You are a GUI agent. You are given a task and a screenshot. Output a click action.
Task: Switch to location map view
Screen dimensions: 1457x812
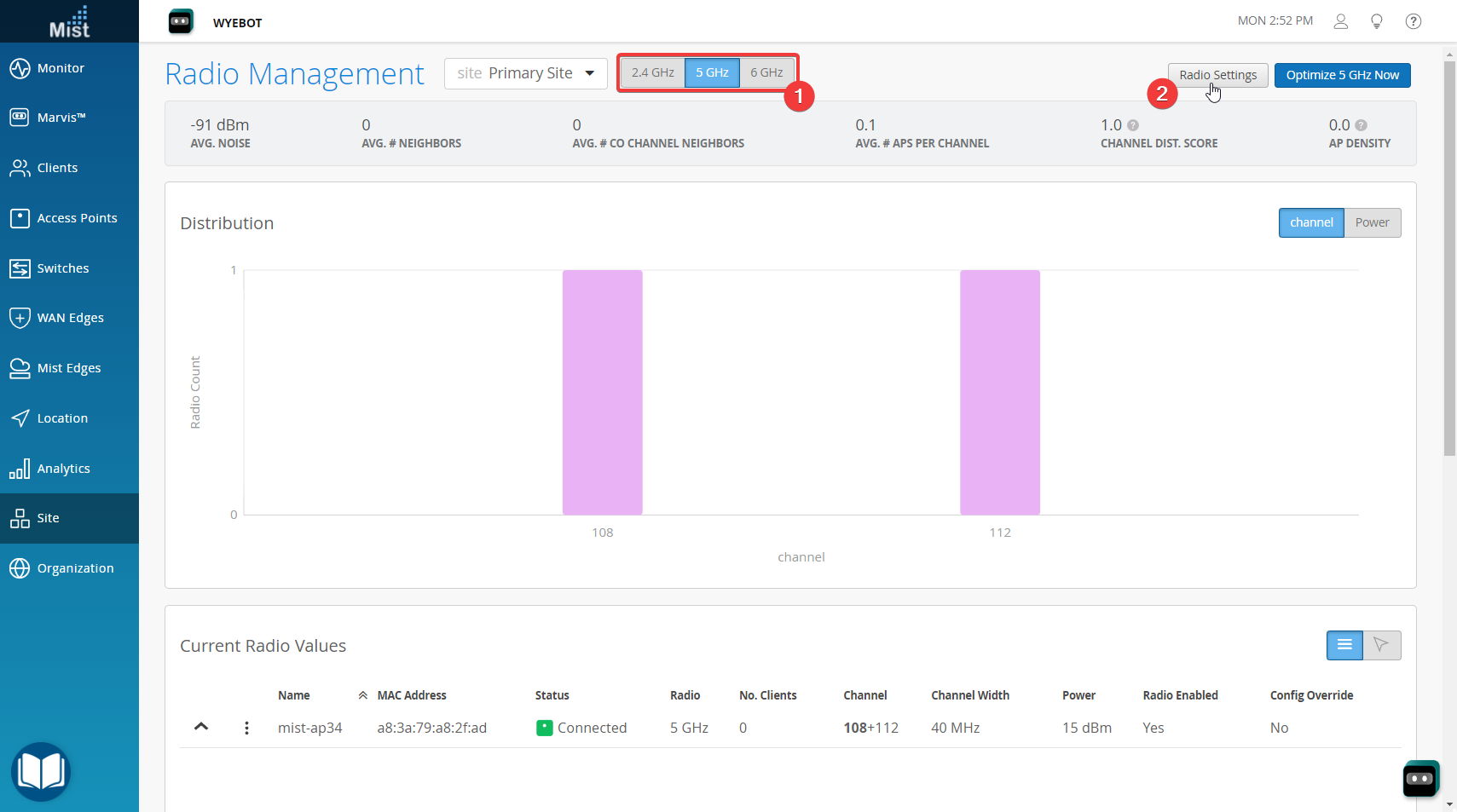pos(1382,645)
